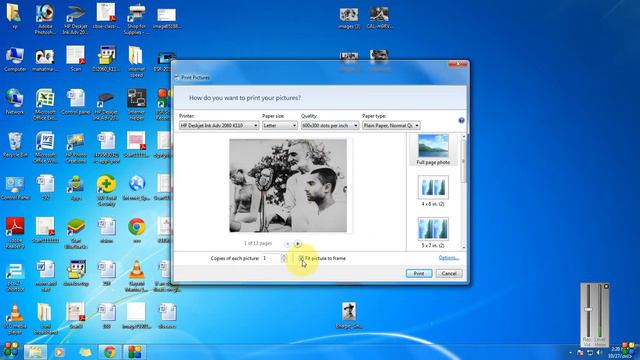Open the Paper type dropdown
640x360 pixels.
point(391,125)
